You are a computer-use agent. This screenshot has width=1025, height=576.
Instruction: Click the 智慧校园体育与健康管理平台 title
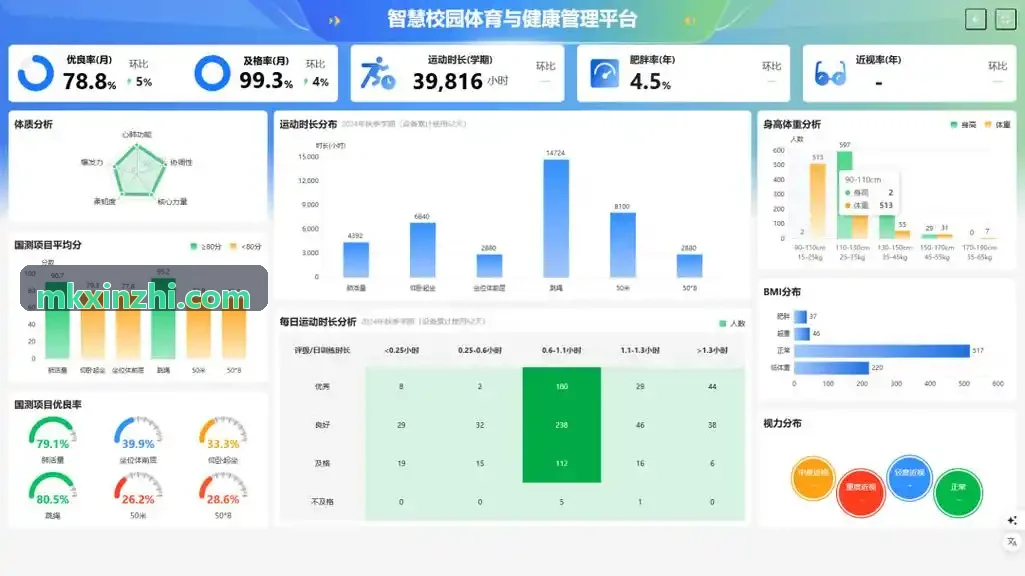click(x=512, y=19)
